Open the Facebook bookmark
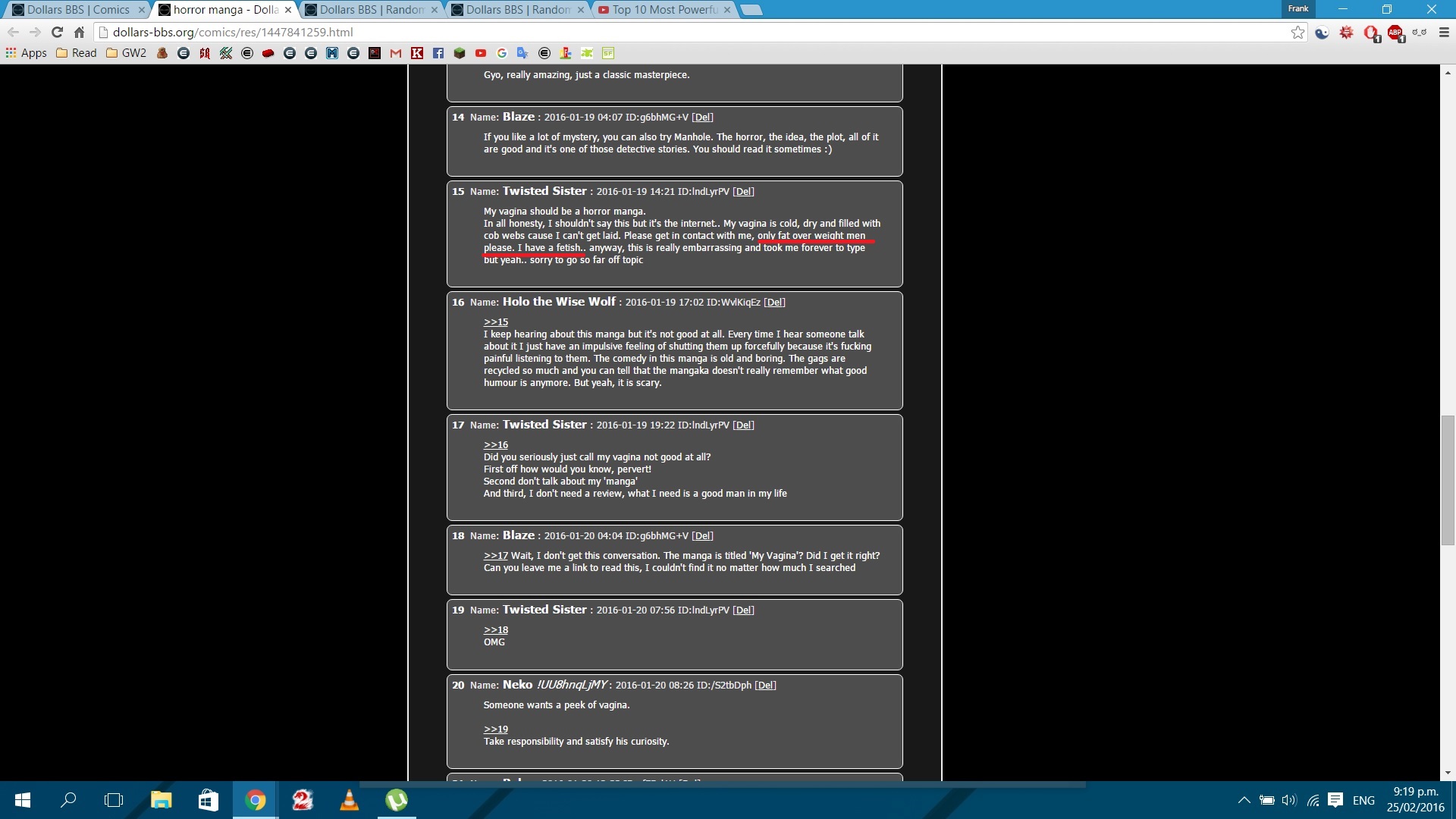This screenshot has width=1456, height=819. pos(438,53)
